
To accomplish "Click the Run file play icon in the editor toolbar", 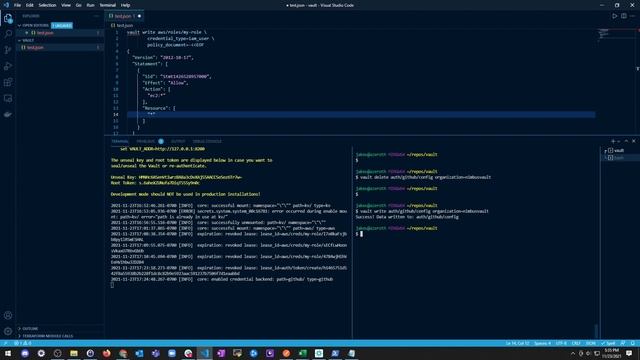I will pos(614,16).
